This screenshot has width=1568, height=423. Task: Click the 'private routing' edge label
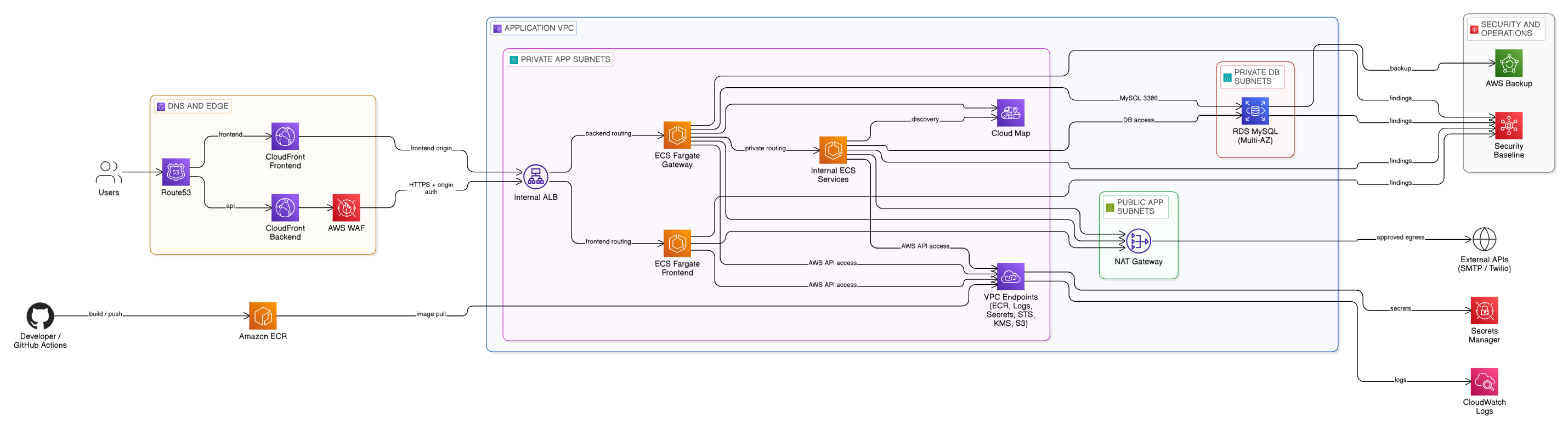click(765, 149)
